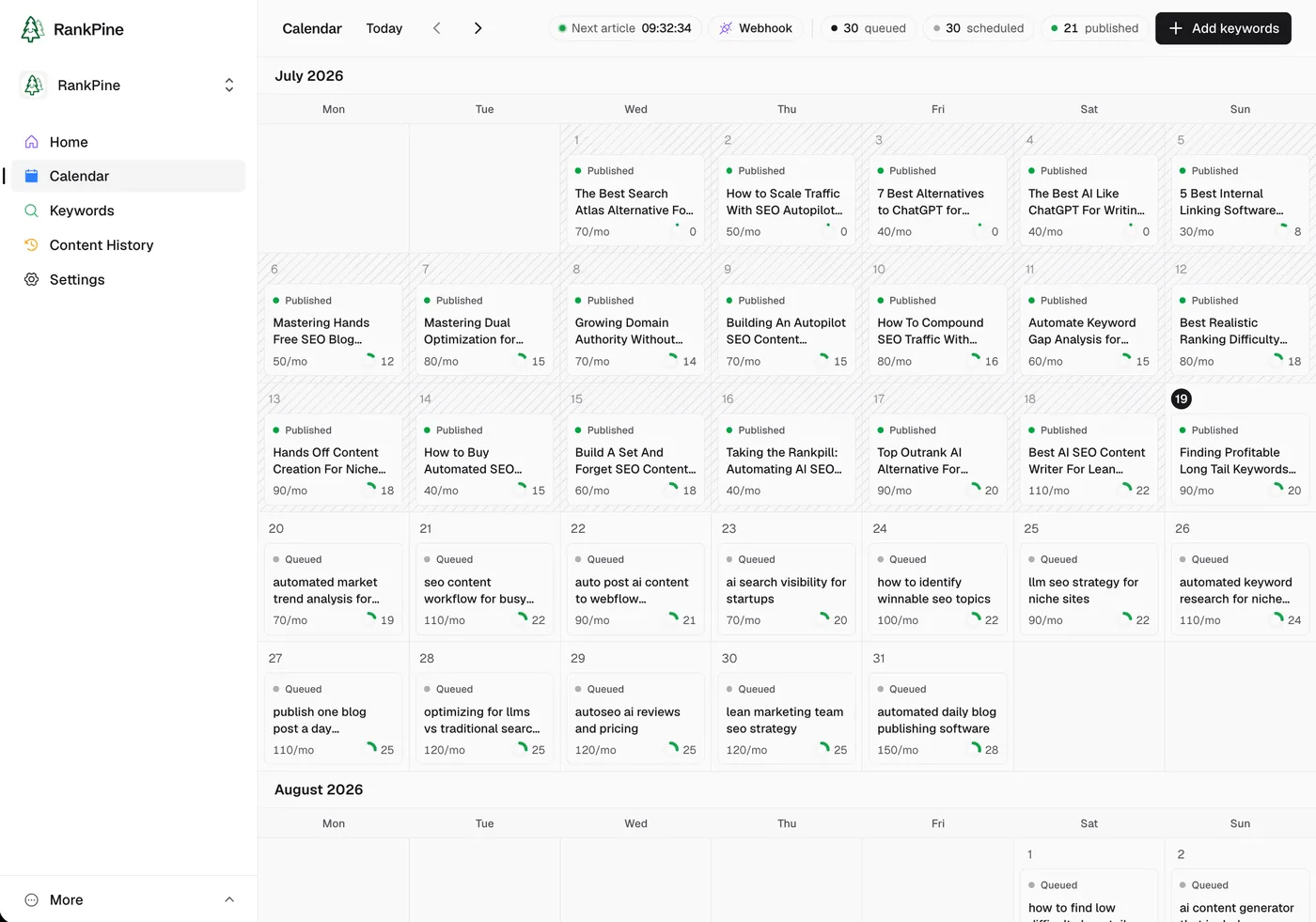Click Add keywords button
This screenshot has height=922, width=1316.
(x=1223, y=28)
